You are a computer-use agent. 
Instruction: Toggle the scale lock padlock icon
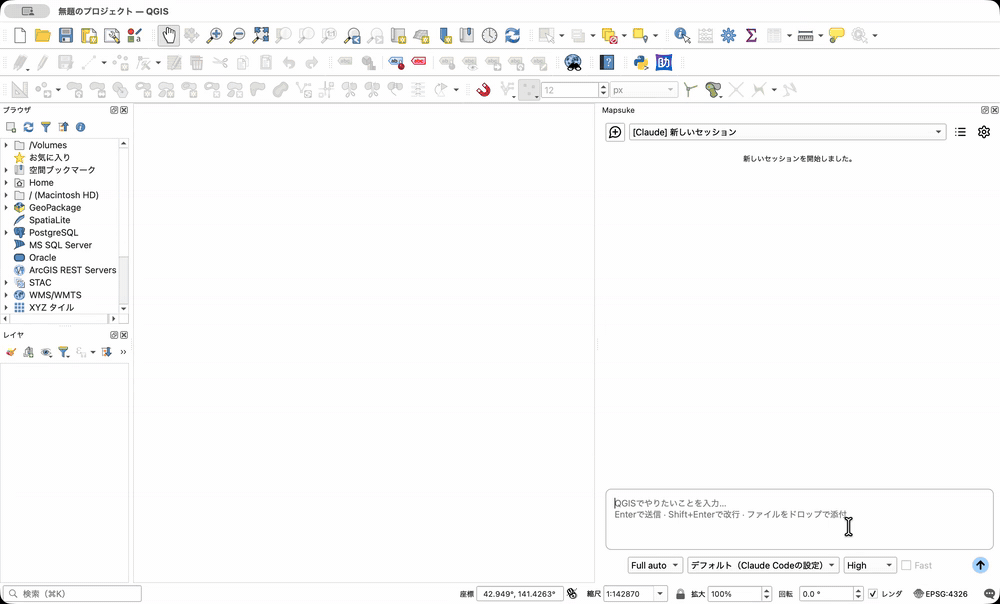tap(680, 594)
